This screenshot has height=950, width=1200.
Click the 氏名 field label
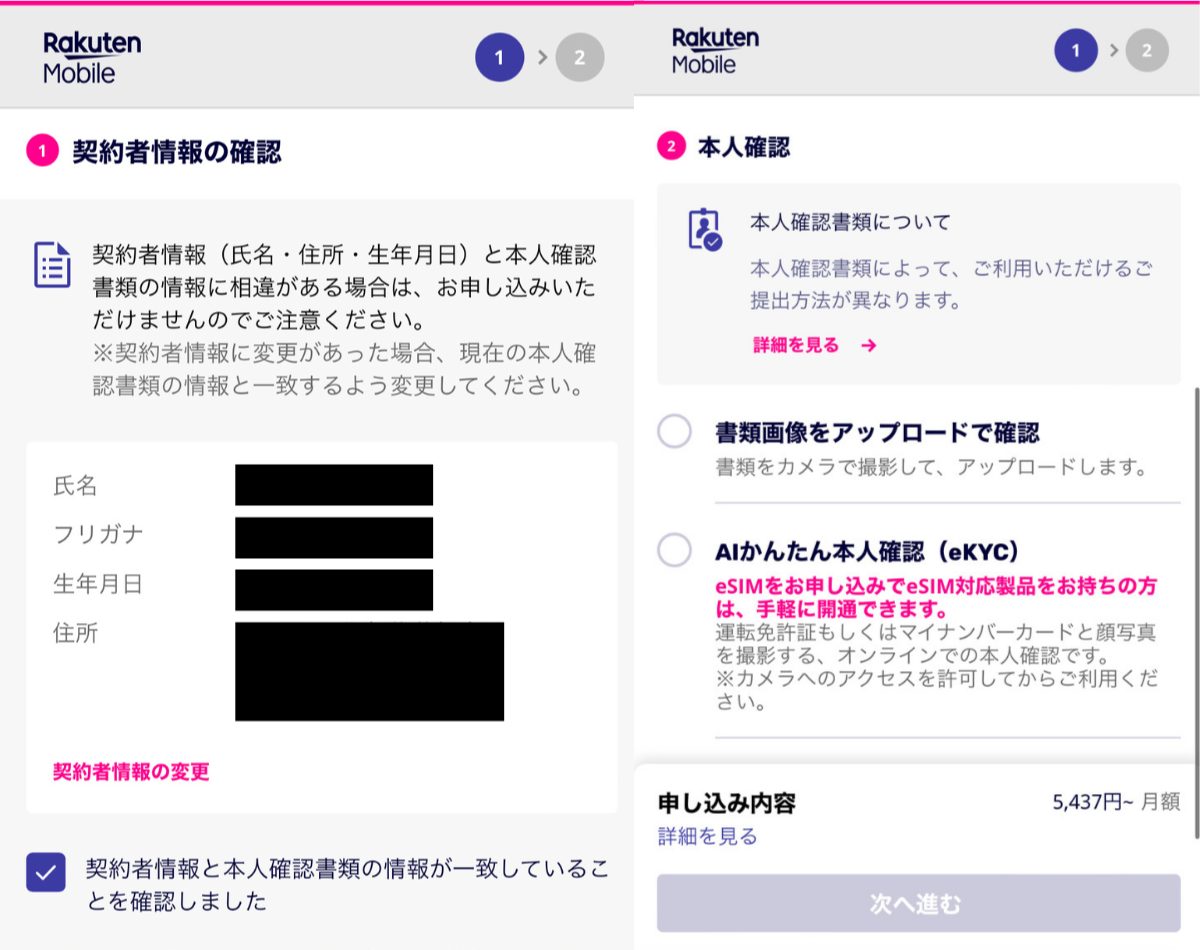75,486
